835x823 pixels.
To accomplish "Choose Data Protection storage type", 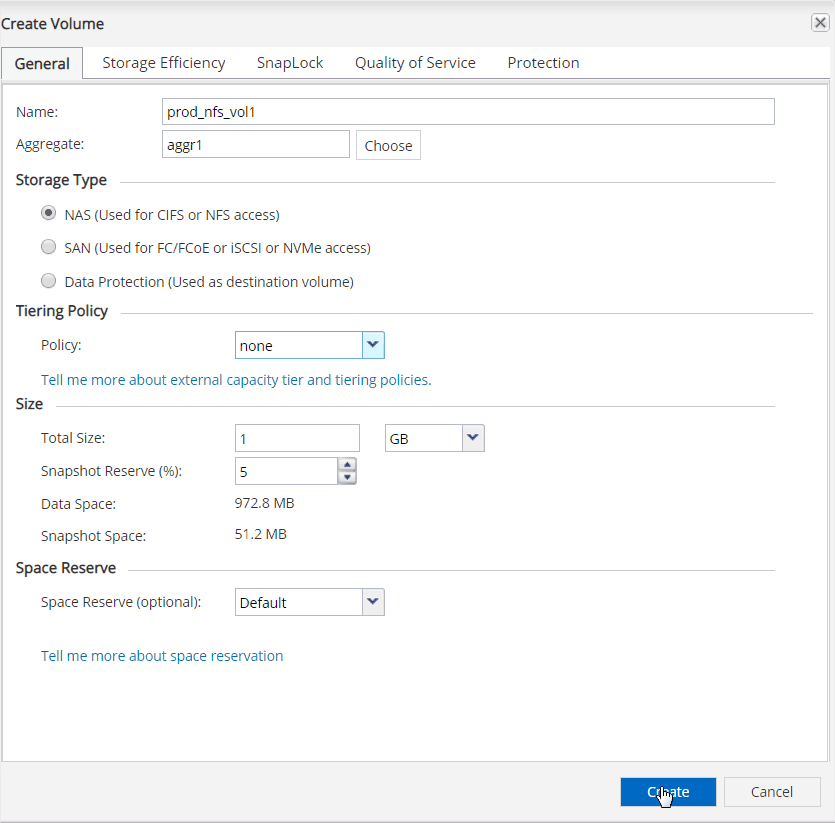I will click(x=48, y=281).
